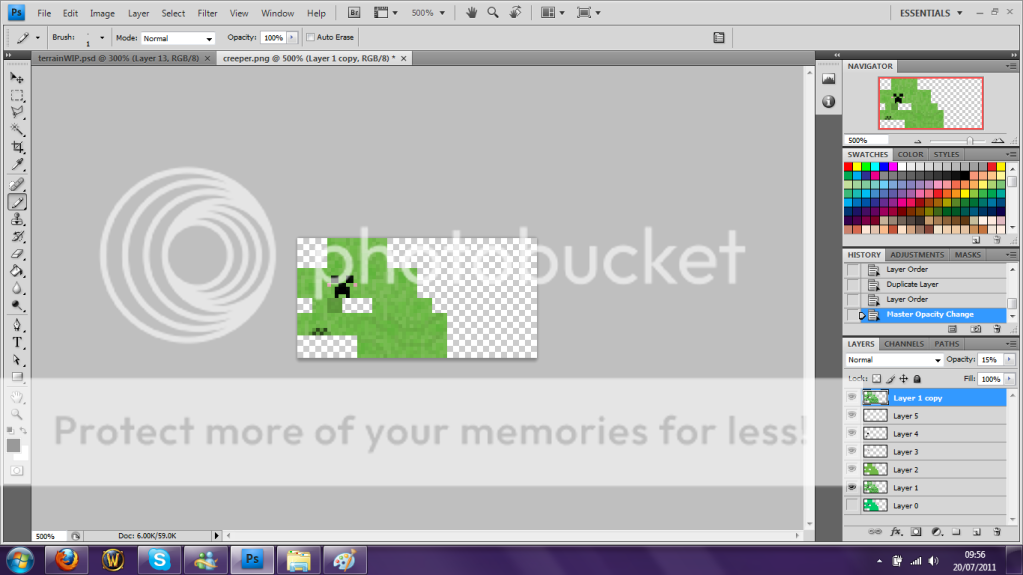Screen dimensions: 1023x575
Task: Open the Brush preset picker arrow
Action: pyautogui.click(x=102, y=38)
